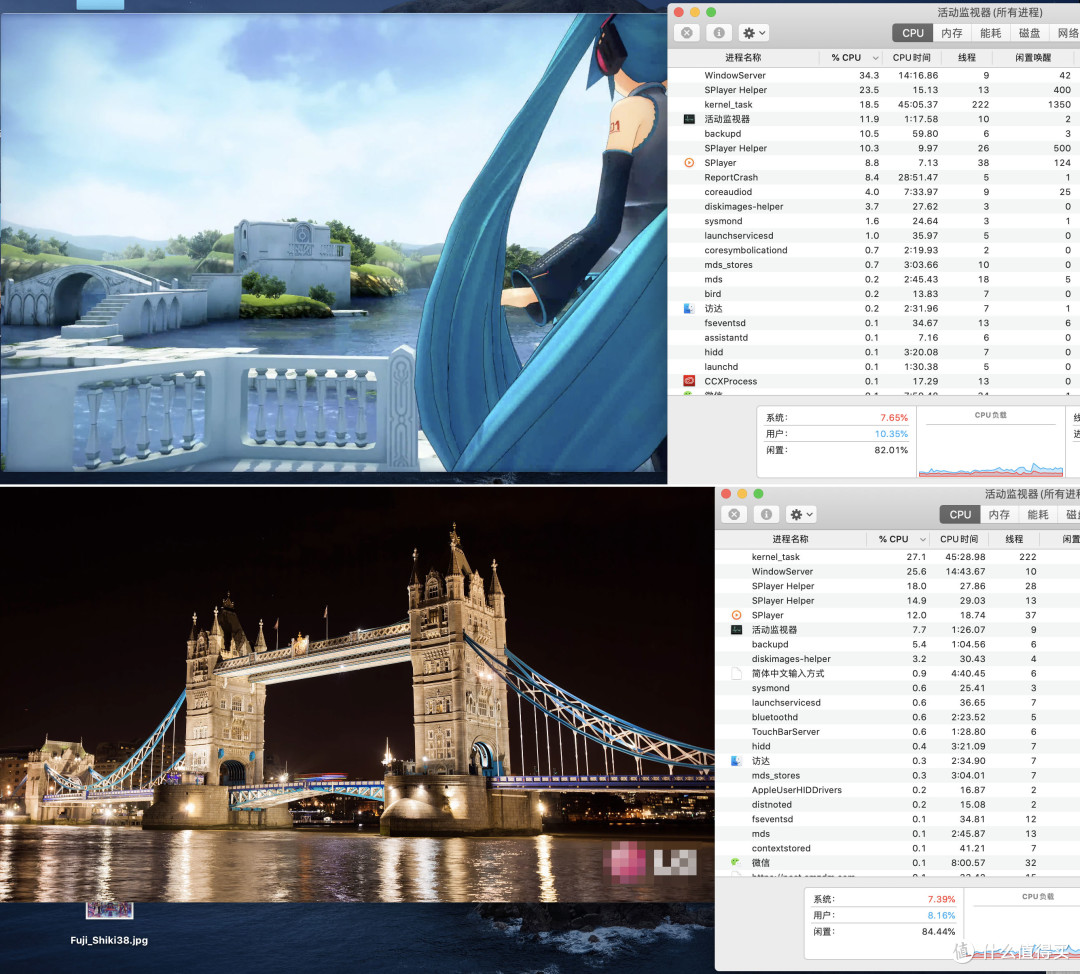Select AppleUserHIDDrivers row in lower window
Image resolution: width=1080 pixels, height=974 pixels.
pyautogui.click(x=897, y=790)
